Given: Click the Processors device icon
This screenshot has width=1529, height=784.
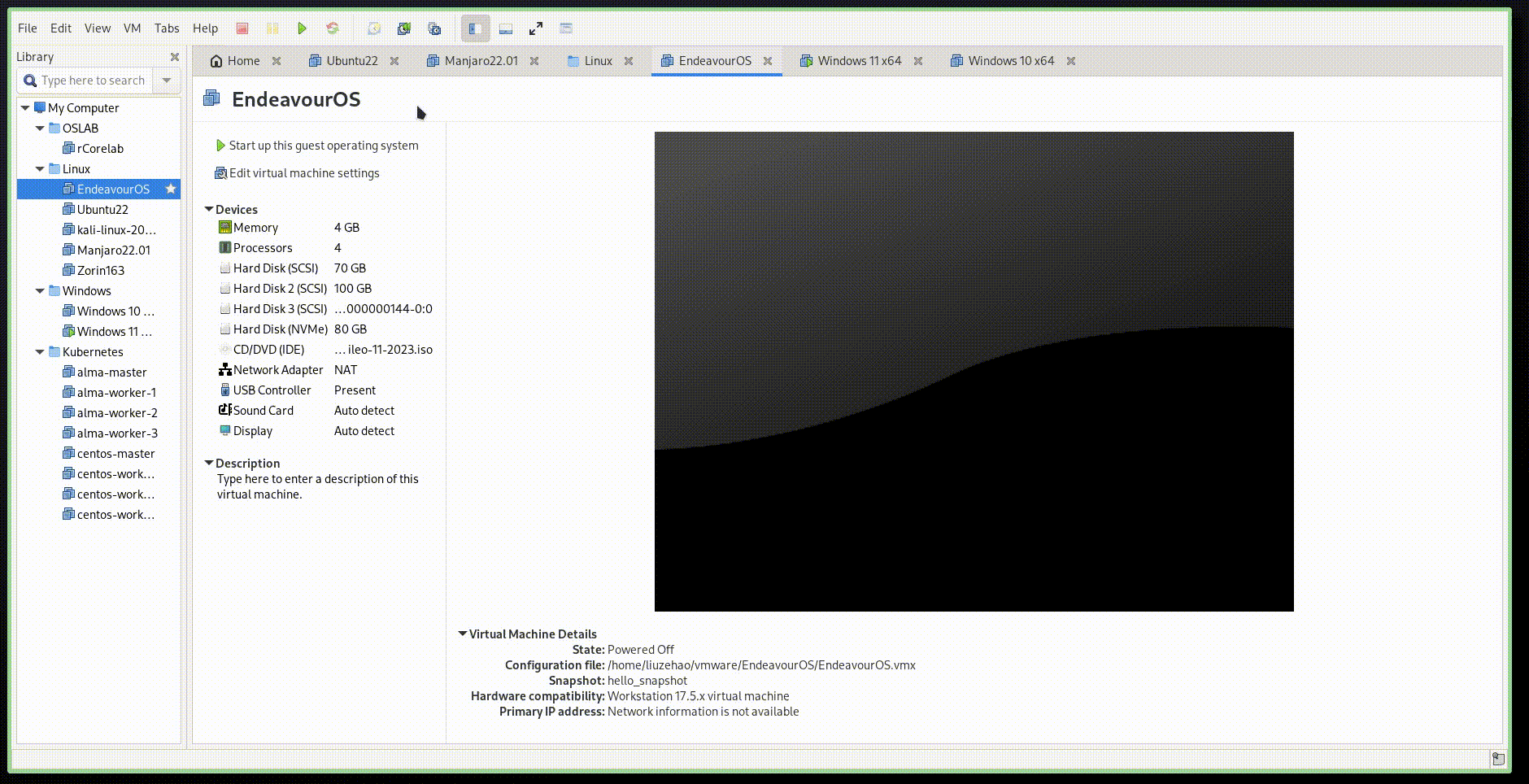Looking at the screenshot, I should tap(225, 247).
